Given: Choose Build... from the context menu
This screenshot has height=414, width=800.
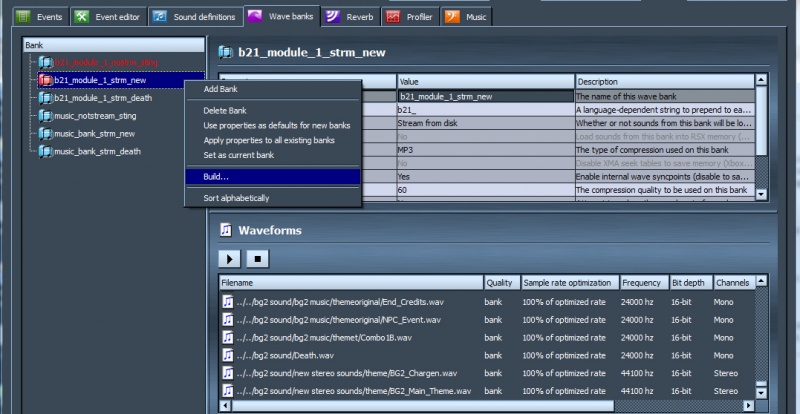Looking at the screenshot, I should pyautogui.click(x=216, y=177).
